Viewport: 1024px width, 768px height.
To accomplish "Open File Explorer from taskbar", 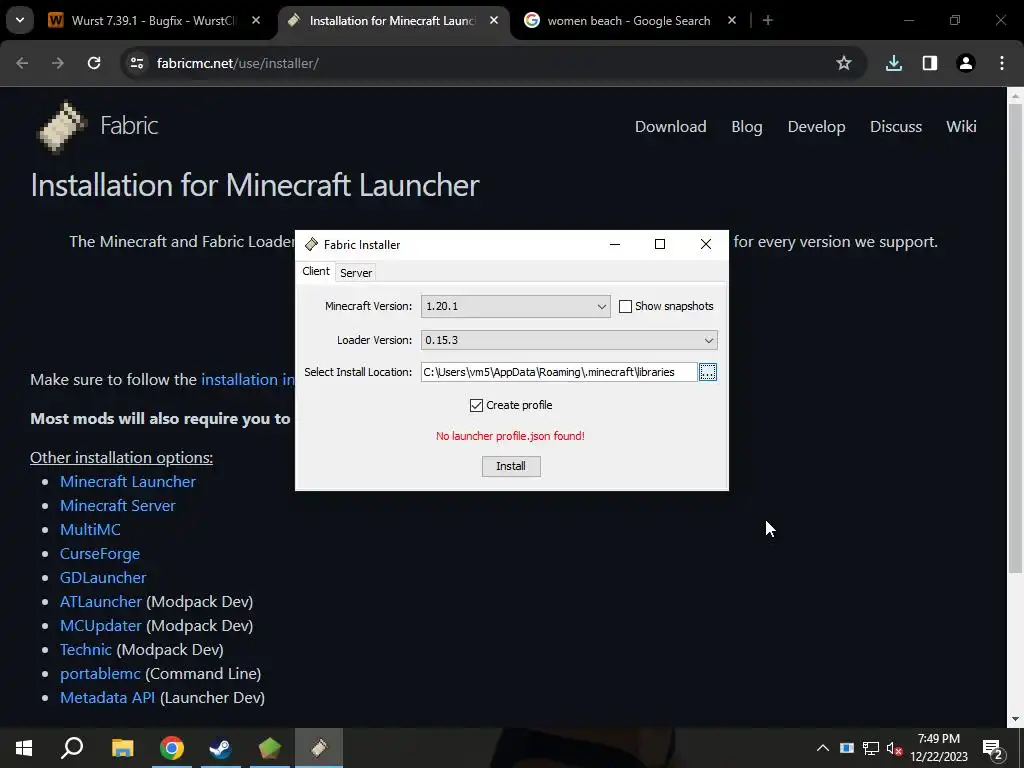I will [122, 748].
